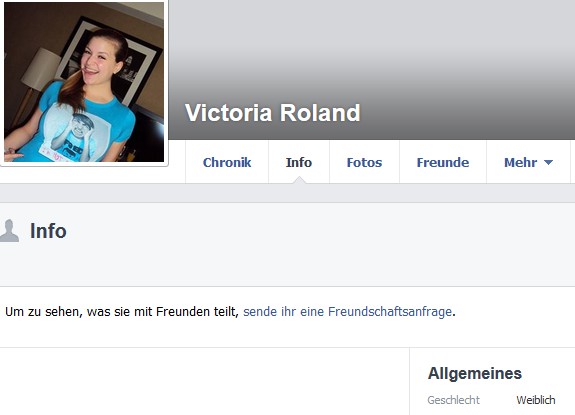Screen dimensions: 575x415
Task: Expand the Mehr dropdown menu
Action: pyautogui.click(x=528, y=162)
